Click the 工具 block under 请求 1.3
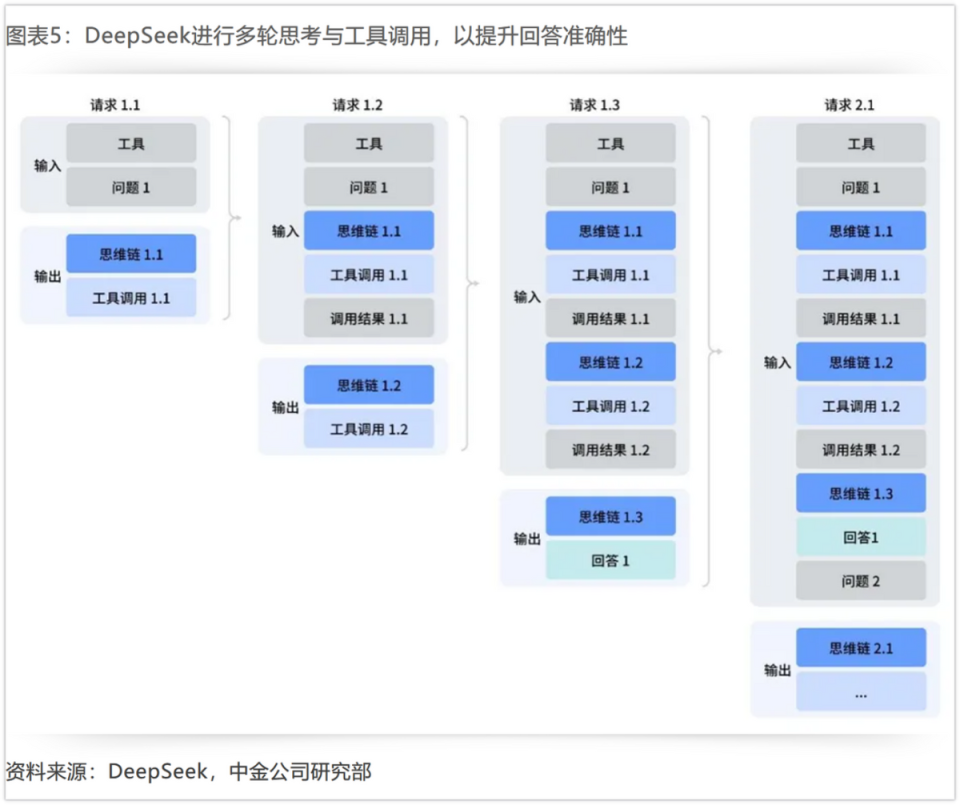Viewport: 960px width, 805px height. point(611,143)
